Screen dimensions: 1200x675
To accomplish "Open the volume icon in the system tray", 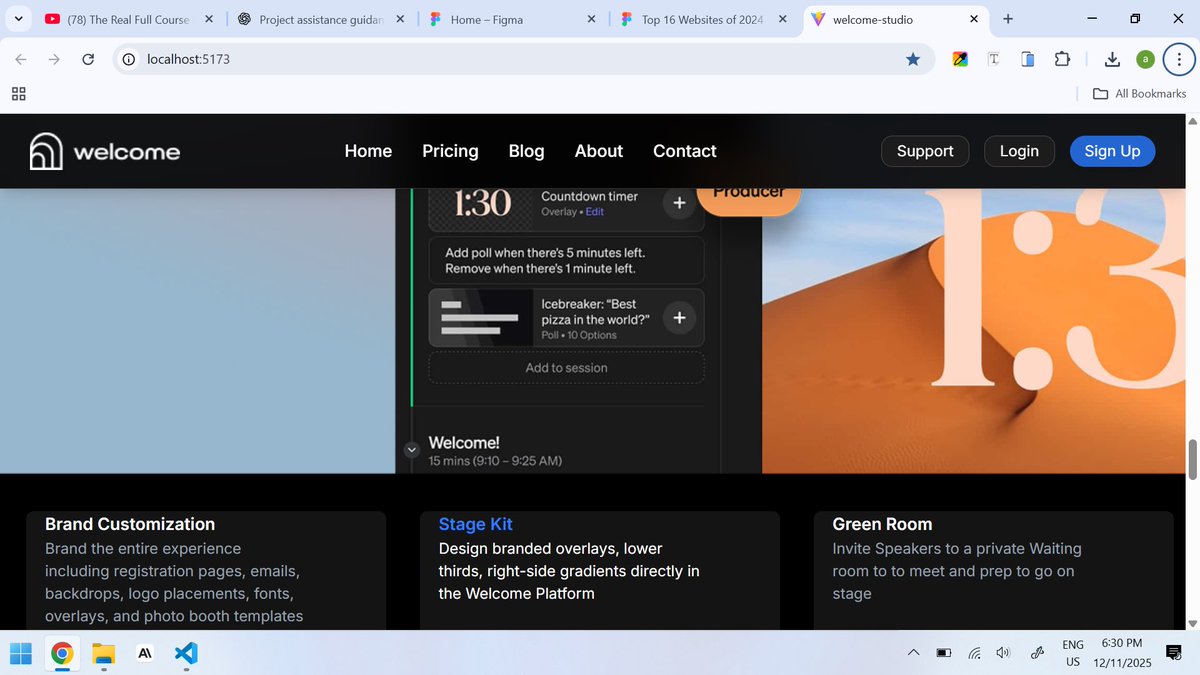I will 1003,653.
